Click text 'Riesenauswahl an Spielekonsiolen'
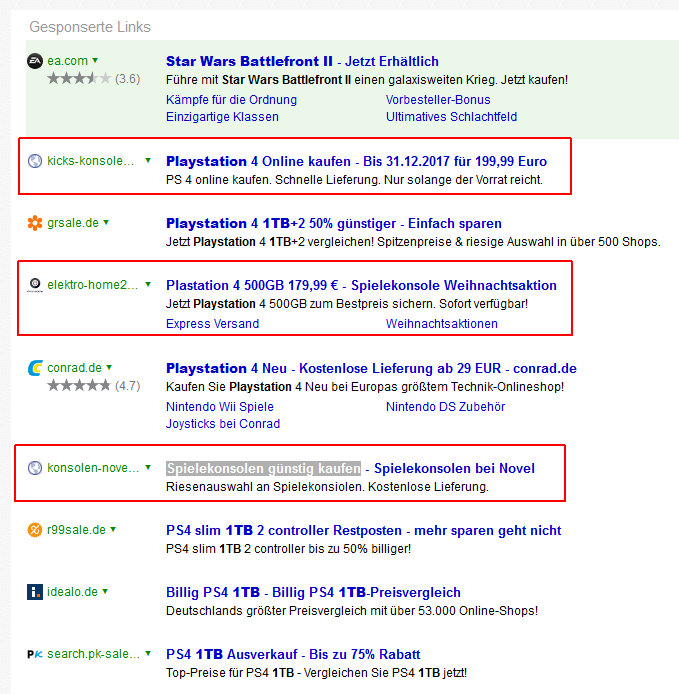The width and height of the screenshot is (679, 694). pos(265,487)
